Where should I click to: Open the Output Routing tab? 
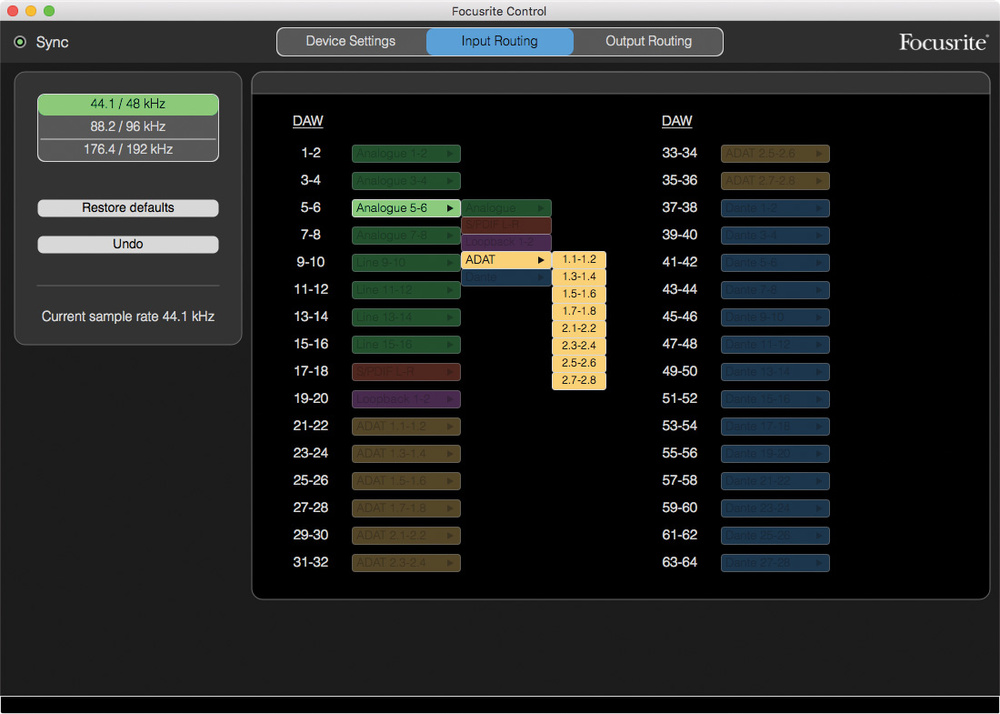(648, 42)
